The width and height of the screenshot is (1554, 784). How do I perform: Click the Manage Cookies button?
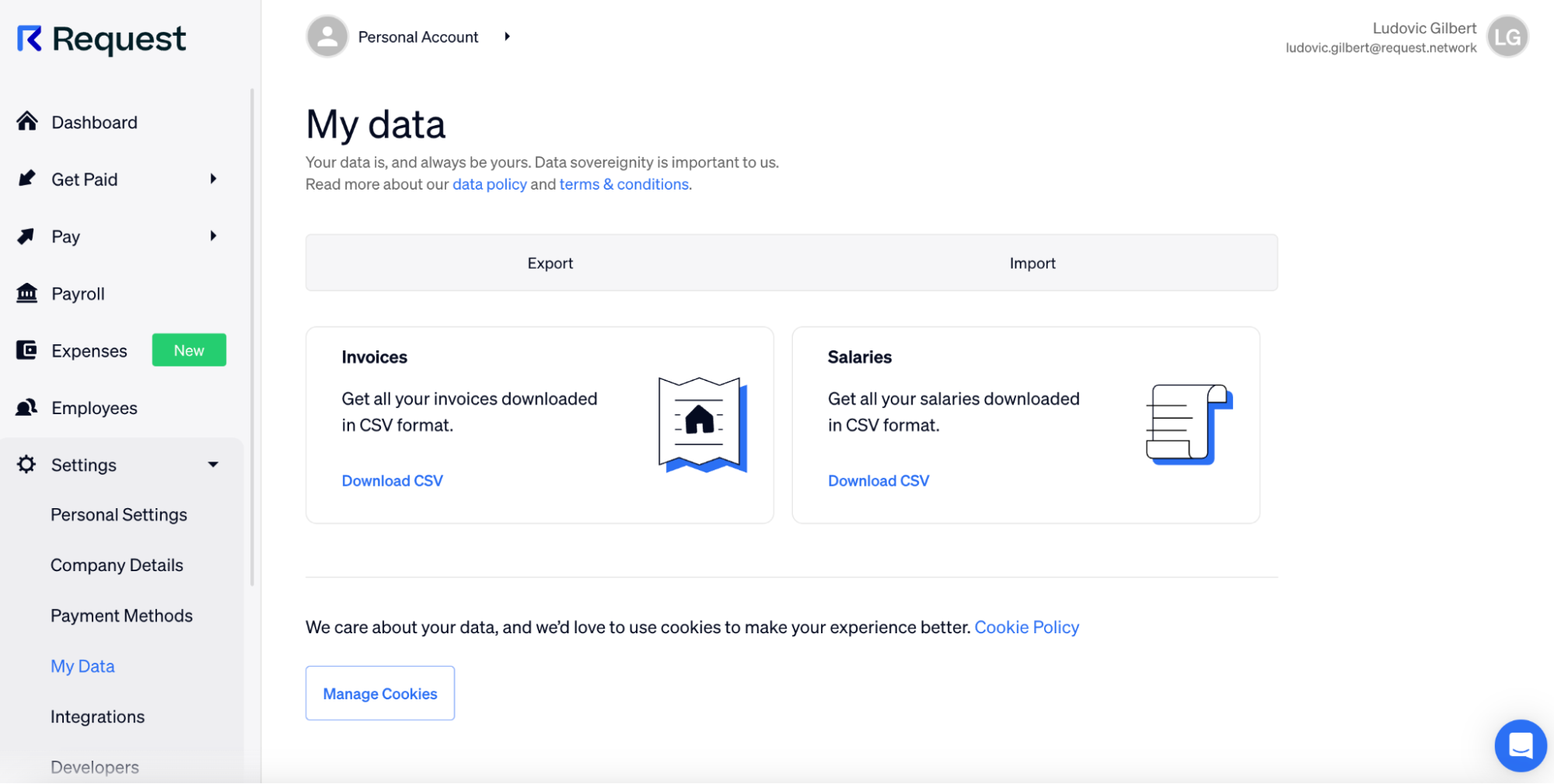[x=380, y=693]
